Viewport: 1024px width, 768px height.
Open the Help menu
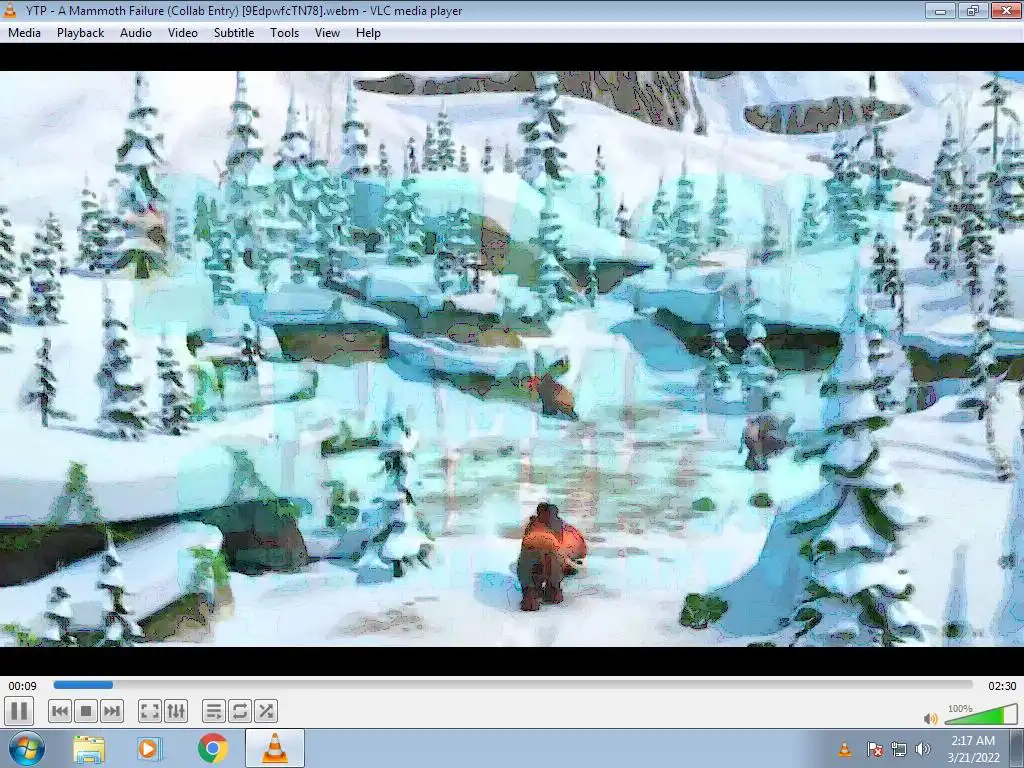tap(368, 33)
